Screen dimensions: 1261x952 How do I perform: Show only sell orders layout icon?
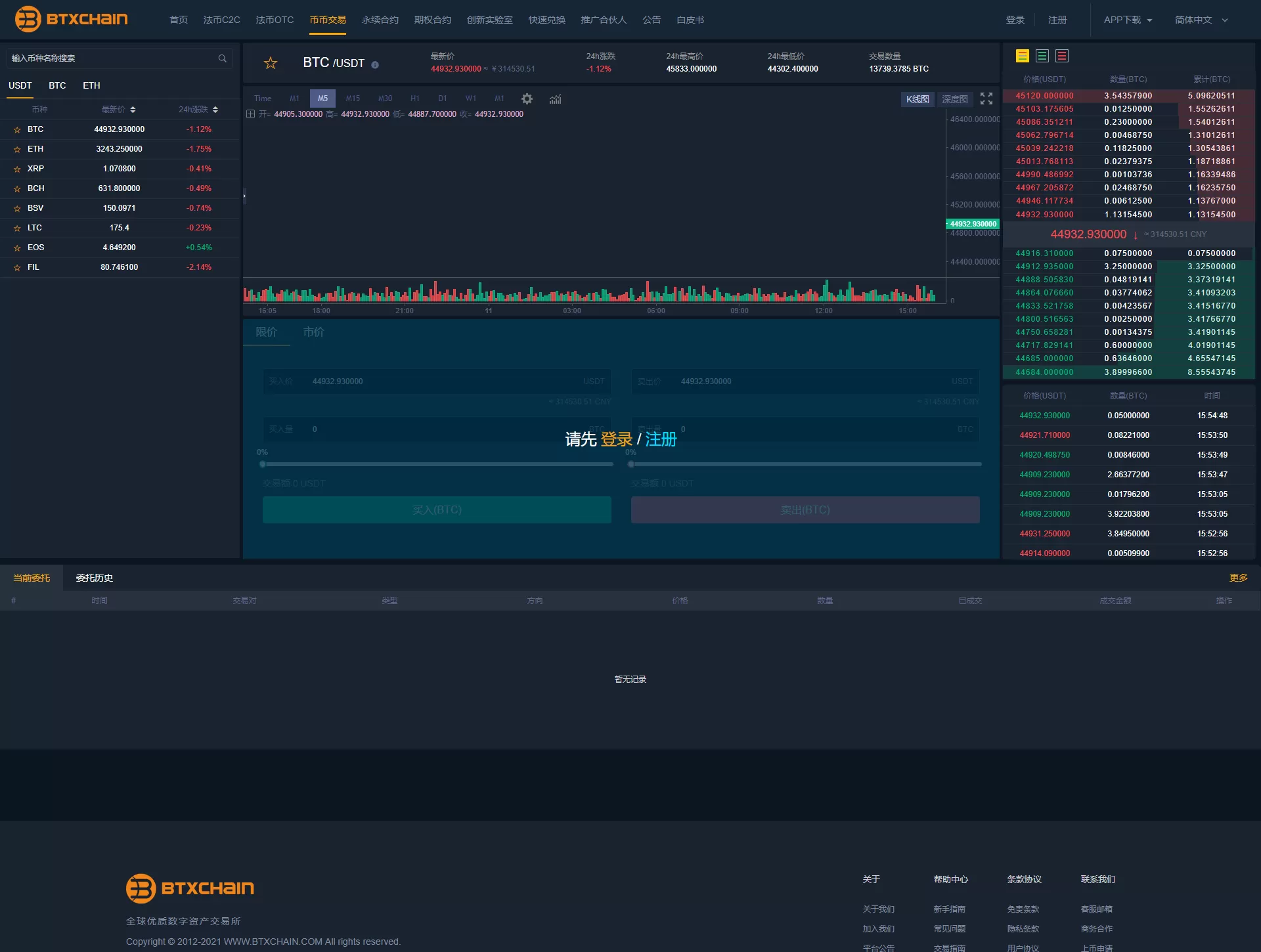(x=1061, y=56)
